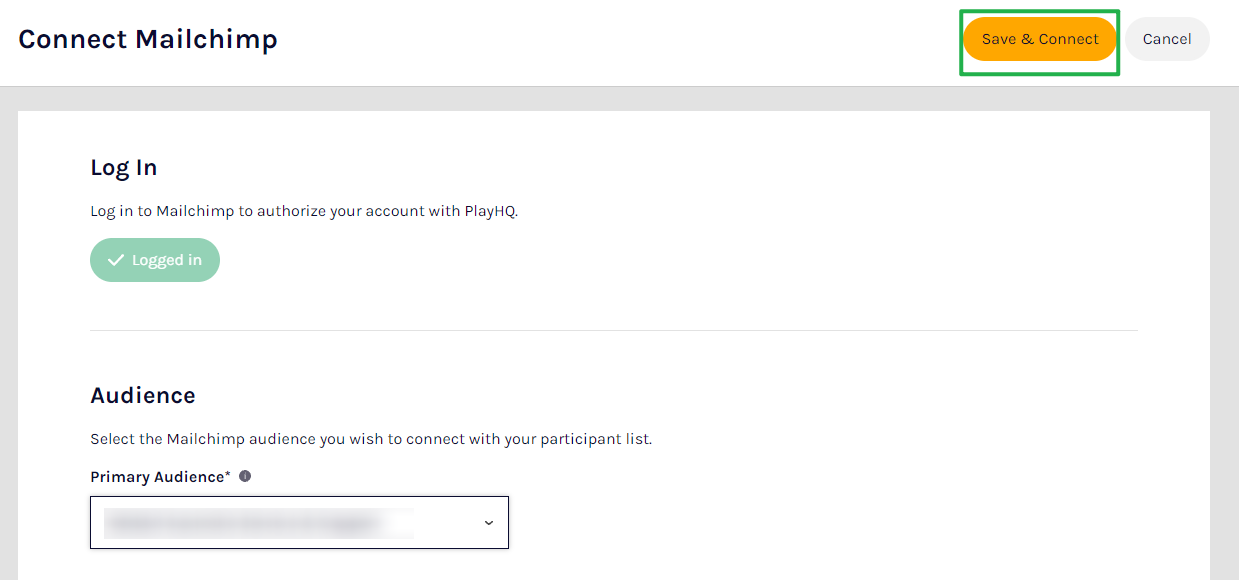Click the Primary Audience field label
The height and width of the screenshot is (580, 1239).
(157, 477)
